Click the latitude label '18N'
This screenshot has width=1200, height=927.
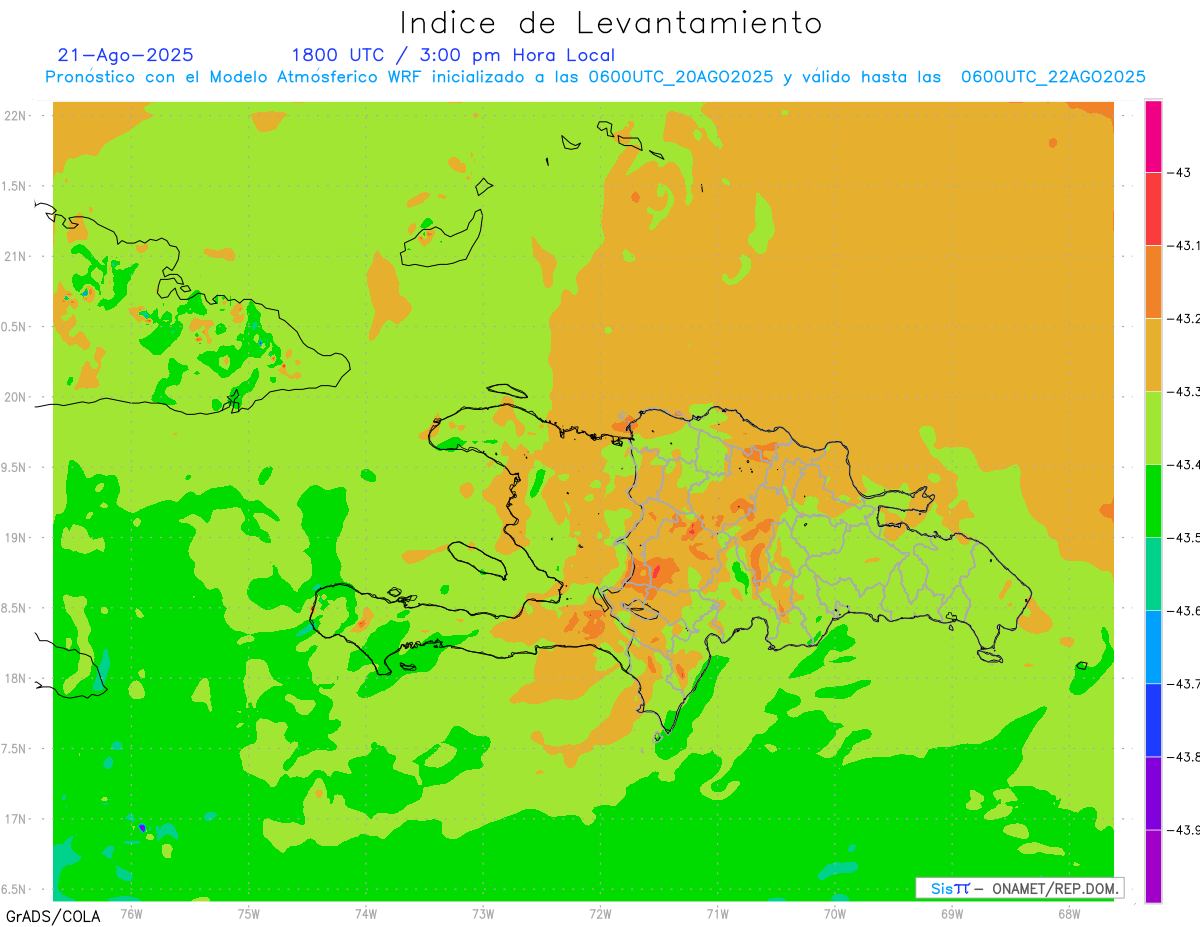pos(15,678)
